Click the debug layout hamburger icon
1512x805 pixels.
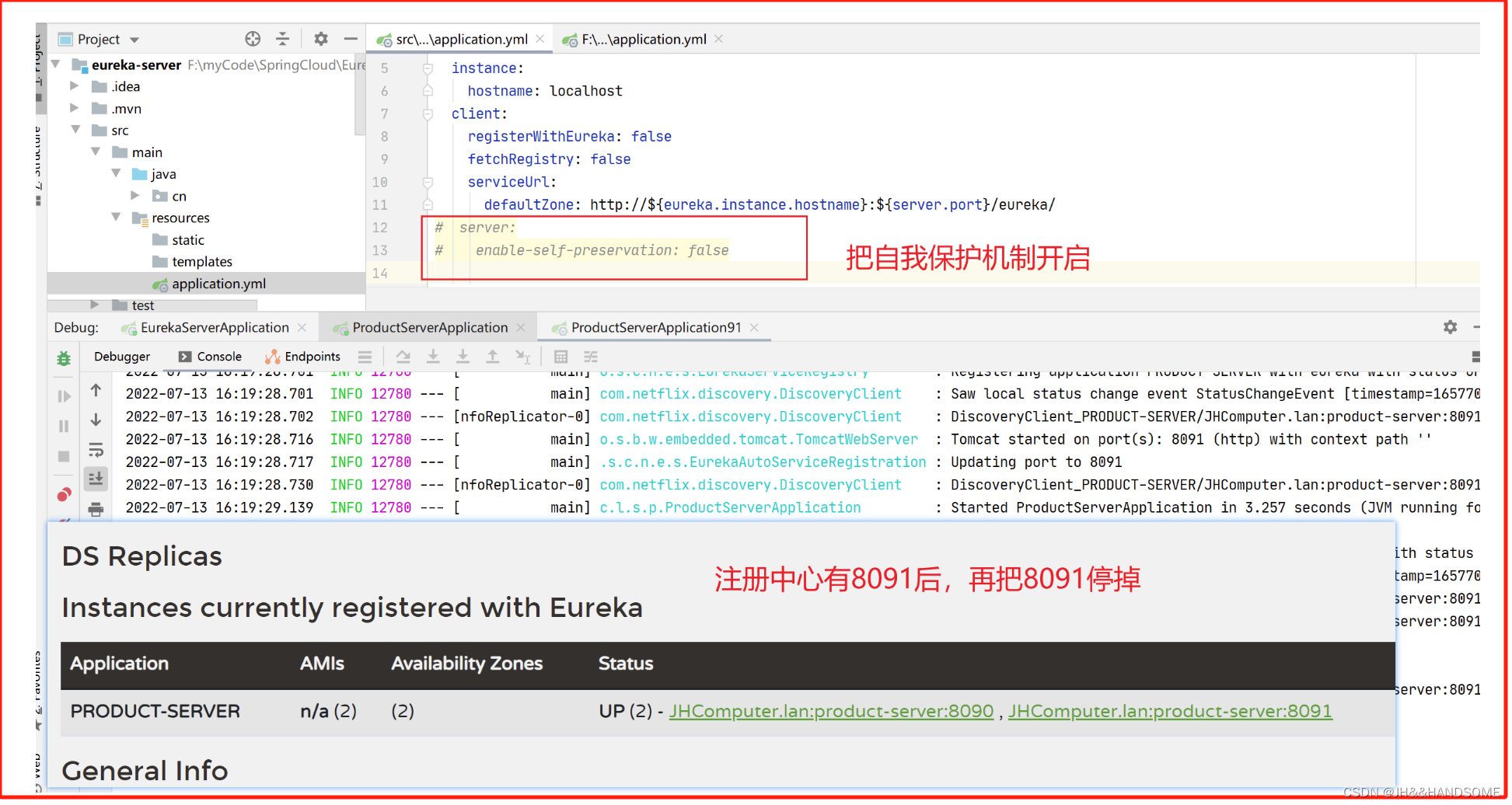365,357
